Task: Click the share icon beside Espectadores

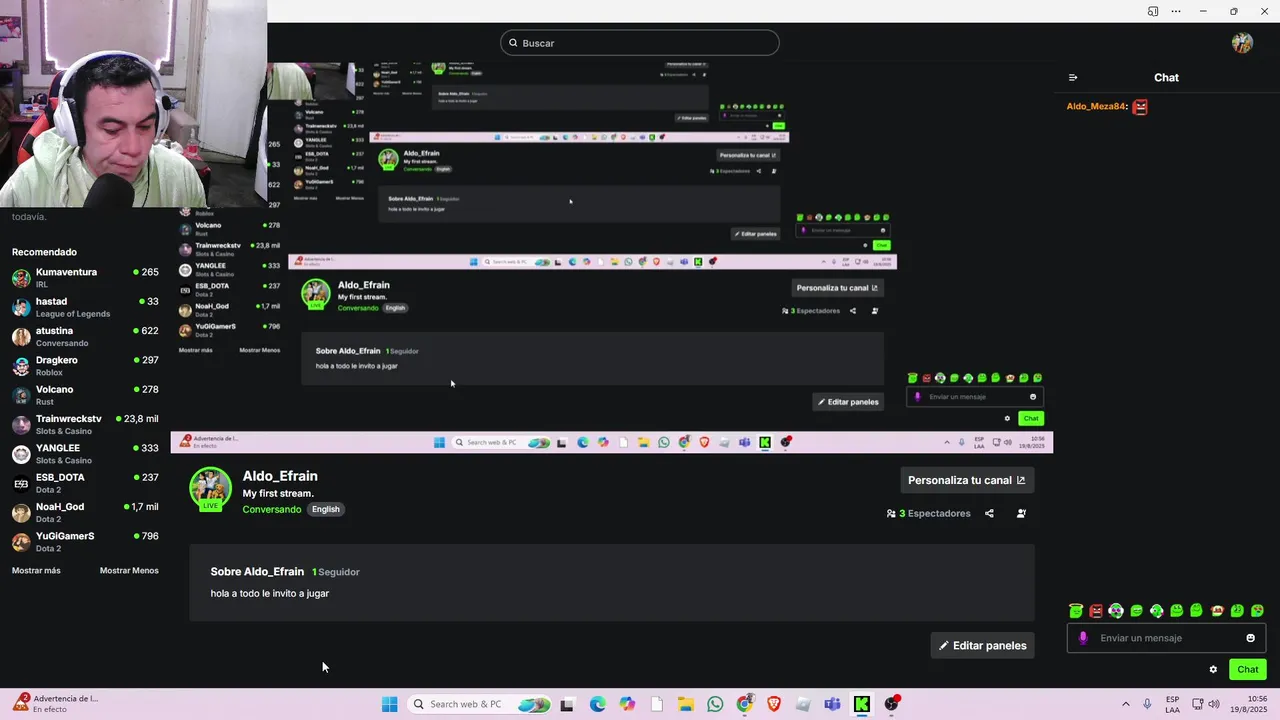Action: pyautogui.click(x=989, y=513)
